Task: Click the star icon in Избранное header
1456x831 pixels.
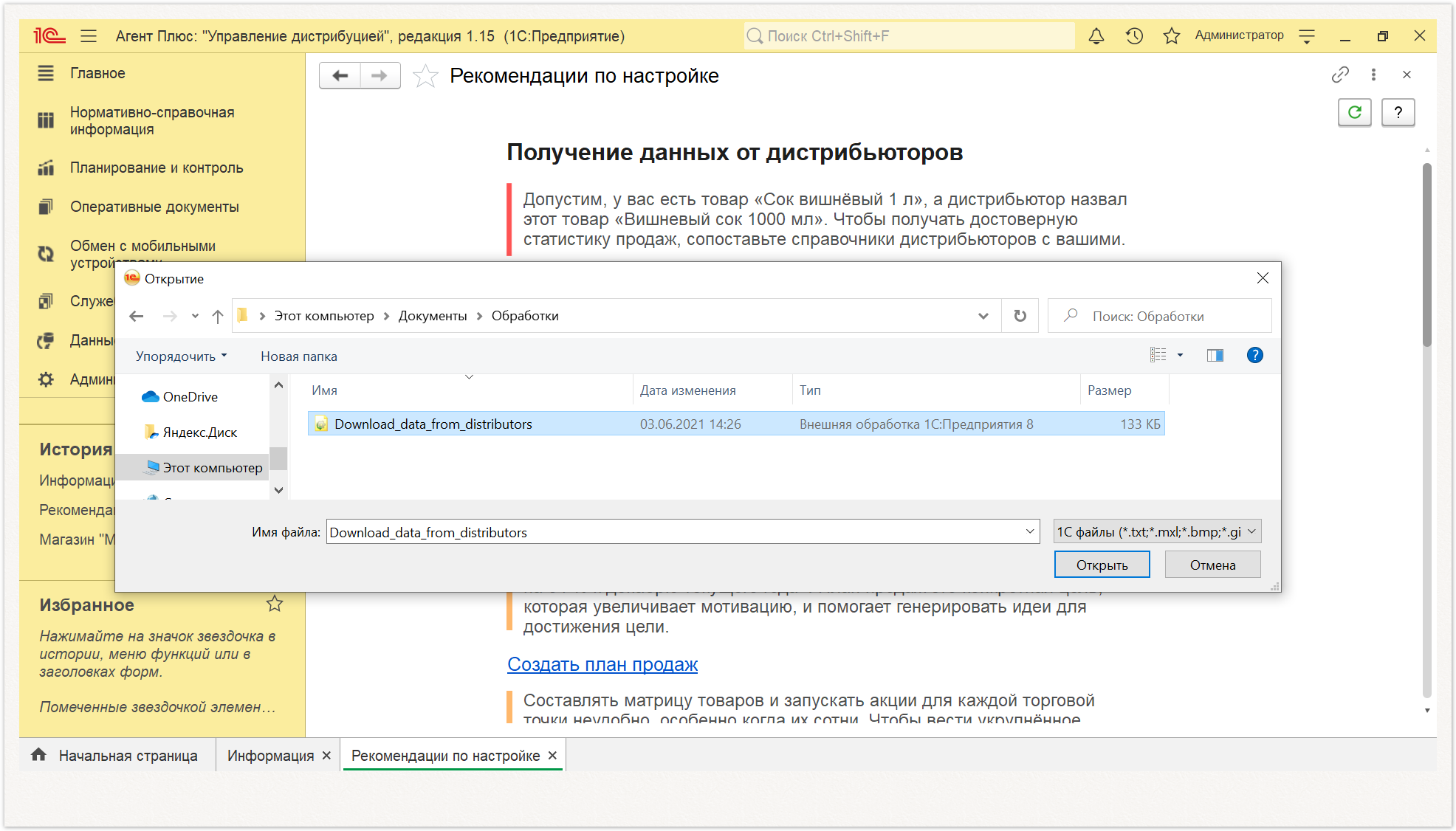Action: [275, 604]
